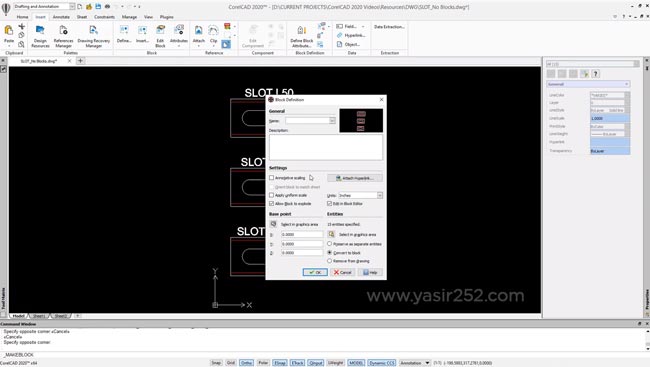Toggle Polar in the status bar
The image size is (650, 367).
[263, 363]
